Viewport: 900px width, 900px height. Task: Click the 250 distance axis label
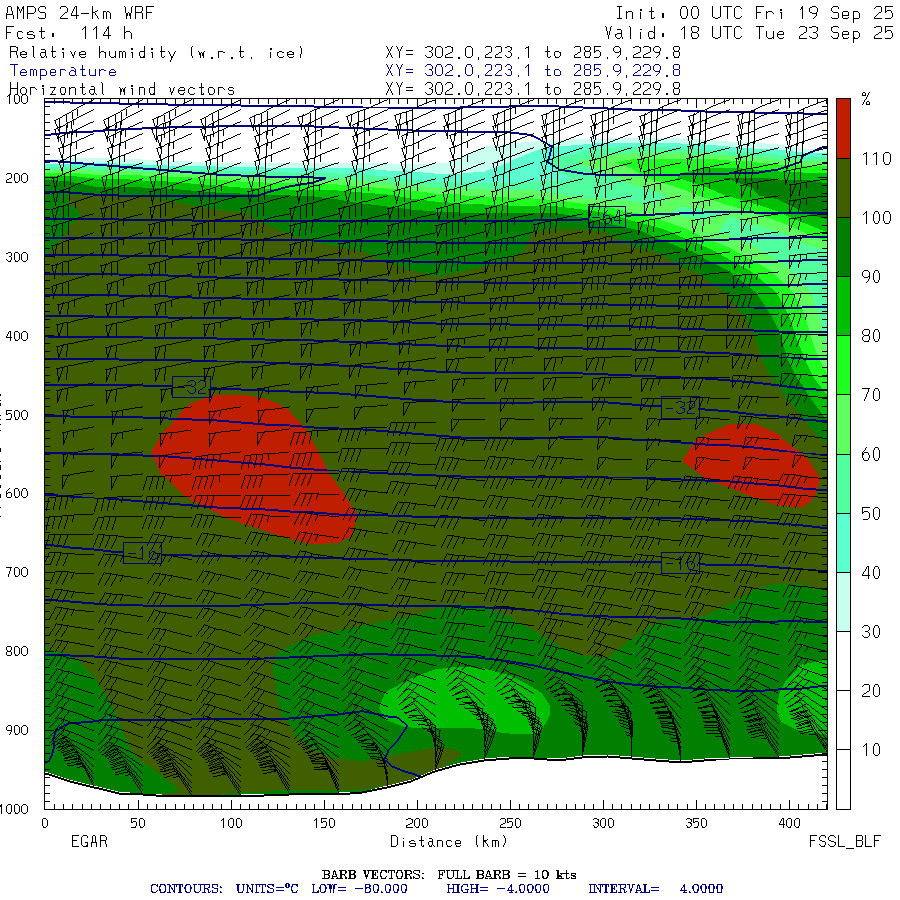click(510, 823)
